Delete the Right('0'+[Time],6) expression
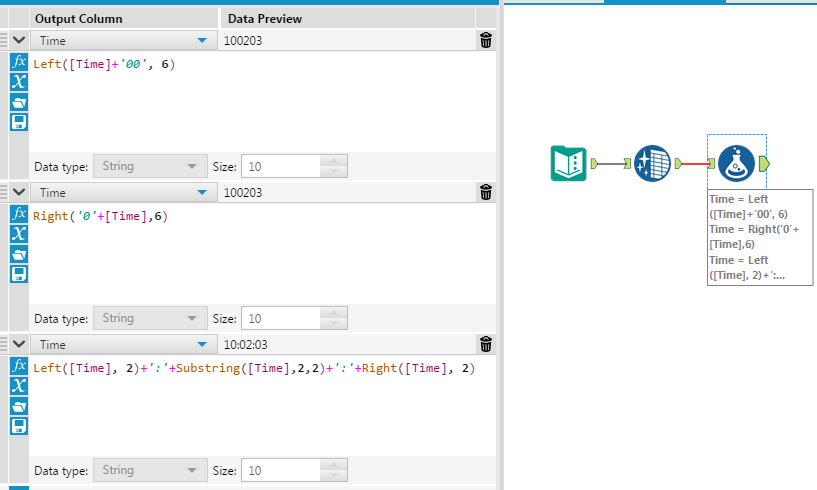 (486, 192)
